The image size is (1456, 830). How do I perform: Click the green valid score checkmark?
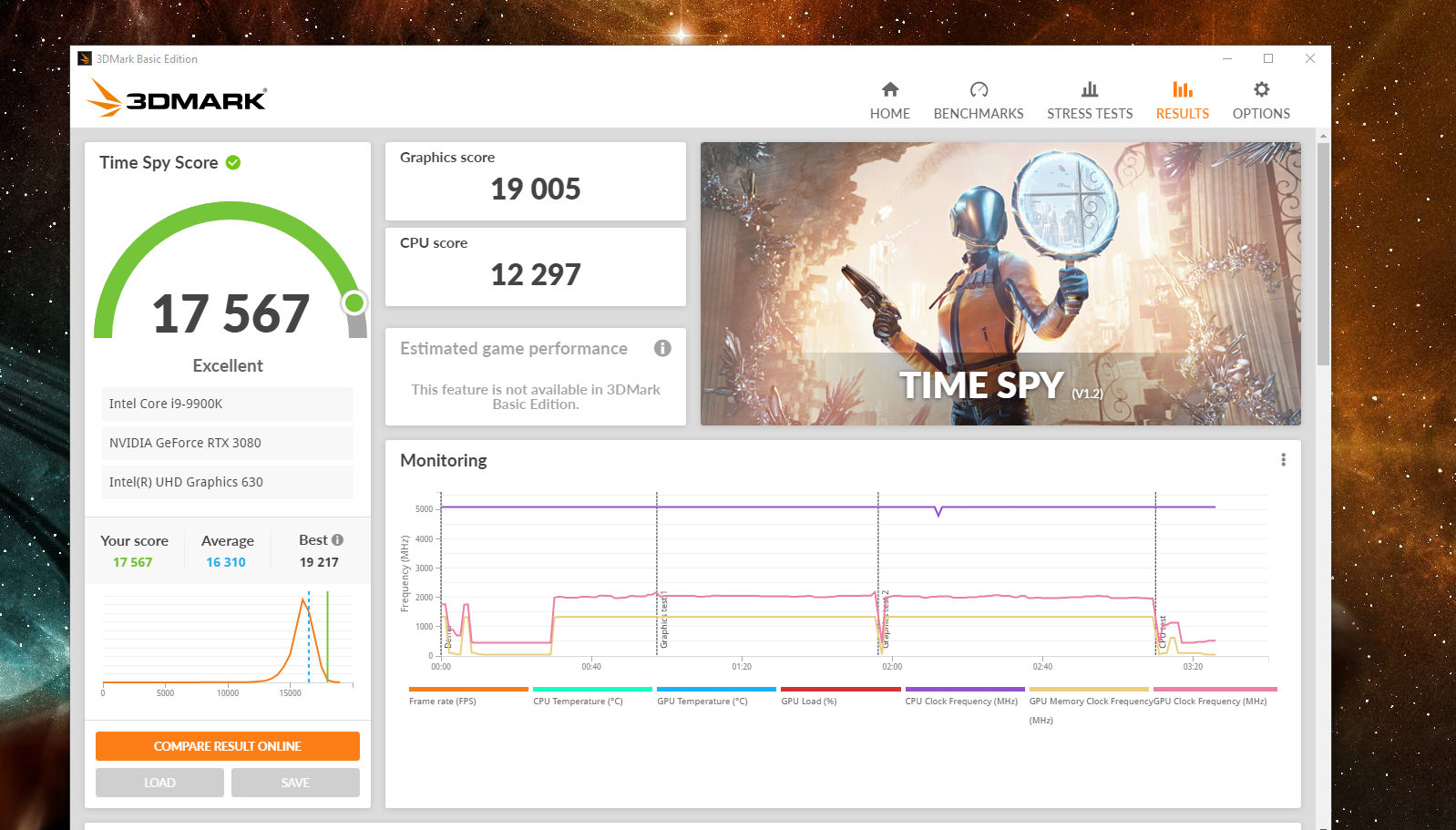(x=233, y=162)
